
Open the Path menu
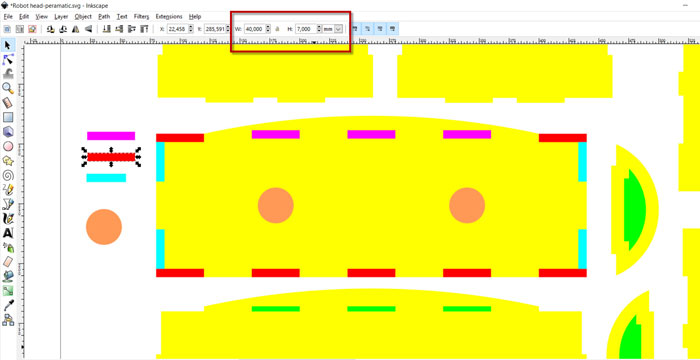(104, 17)
